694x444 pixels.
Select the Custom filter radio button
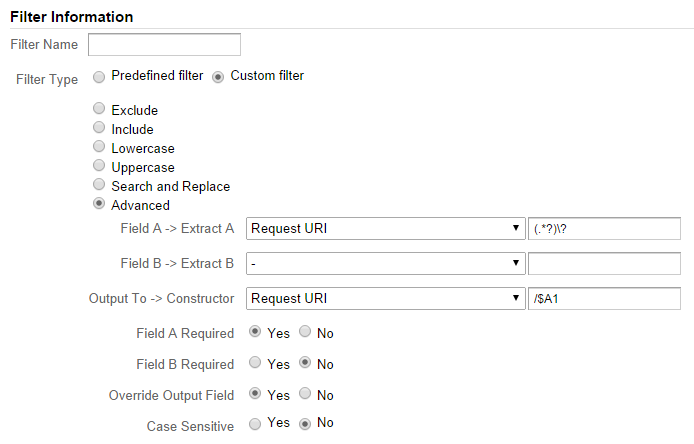pyautogui.click(x=218, y=76)
